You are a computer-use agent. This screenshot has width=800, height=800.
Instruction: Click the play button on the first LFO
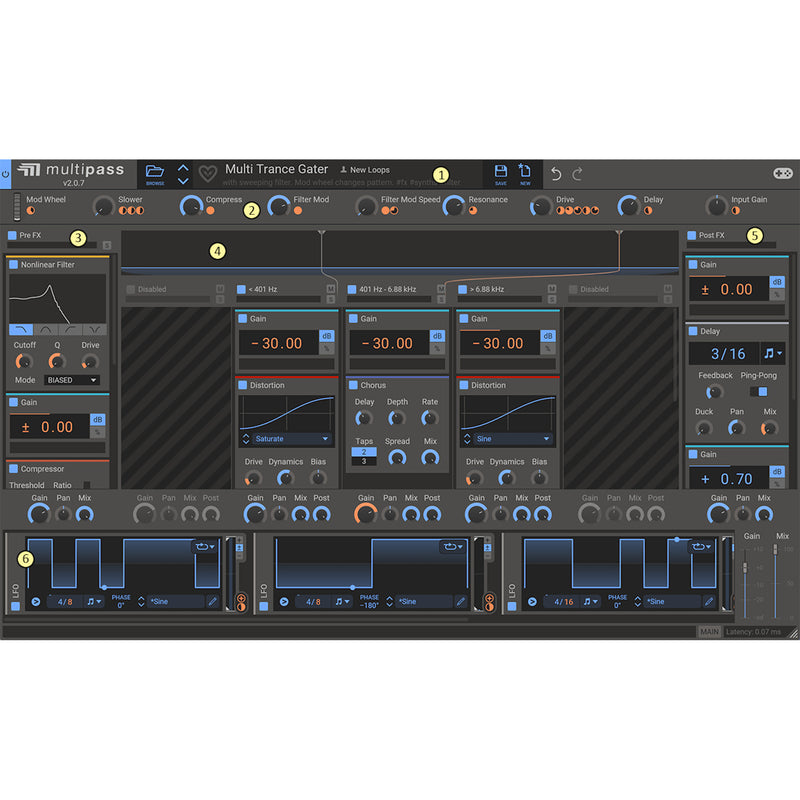point(36,602)
